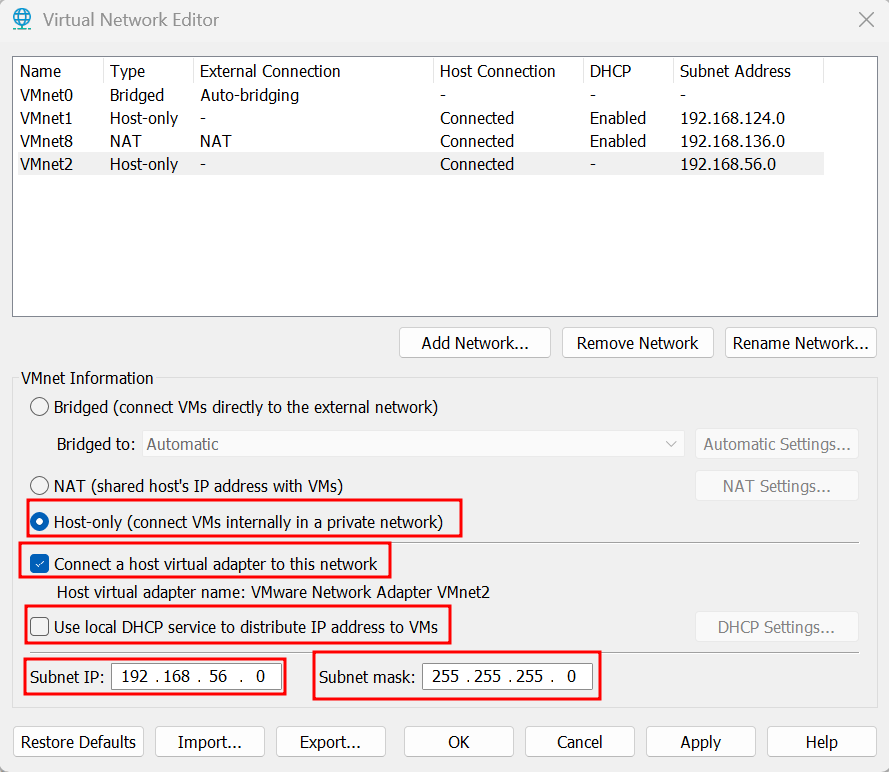Screen dimensions: 889x772
Task: Enable local DHCP service checkbox
Action: pos(39,627)
